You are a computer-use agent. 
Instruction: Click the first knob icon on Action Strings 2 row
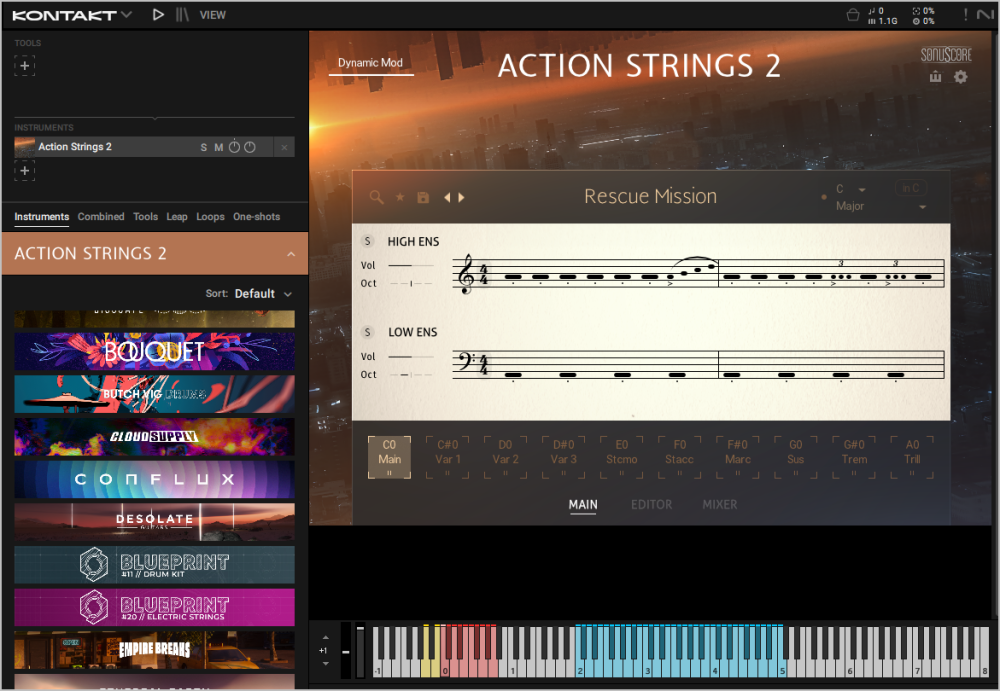pos(234,147)
